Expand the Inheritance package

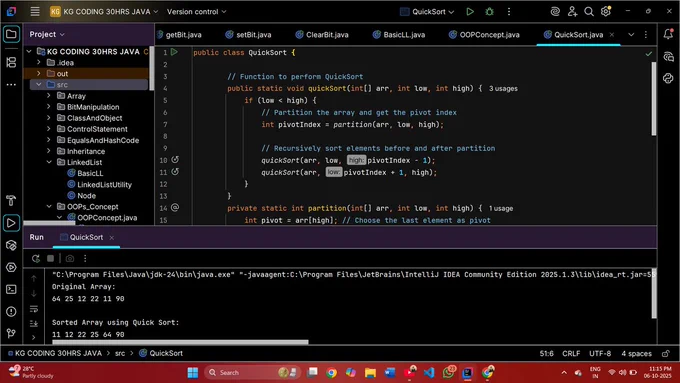click(49, 151)
